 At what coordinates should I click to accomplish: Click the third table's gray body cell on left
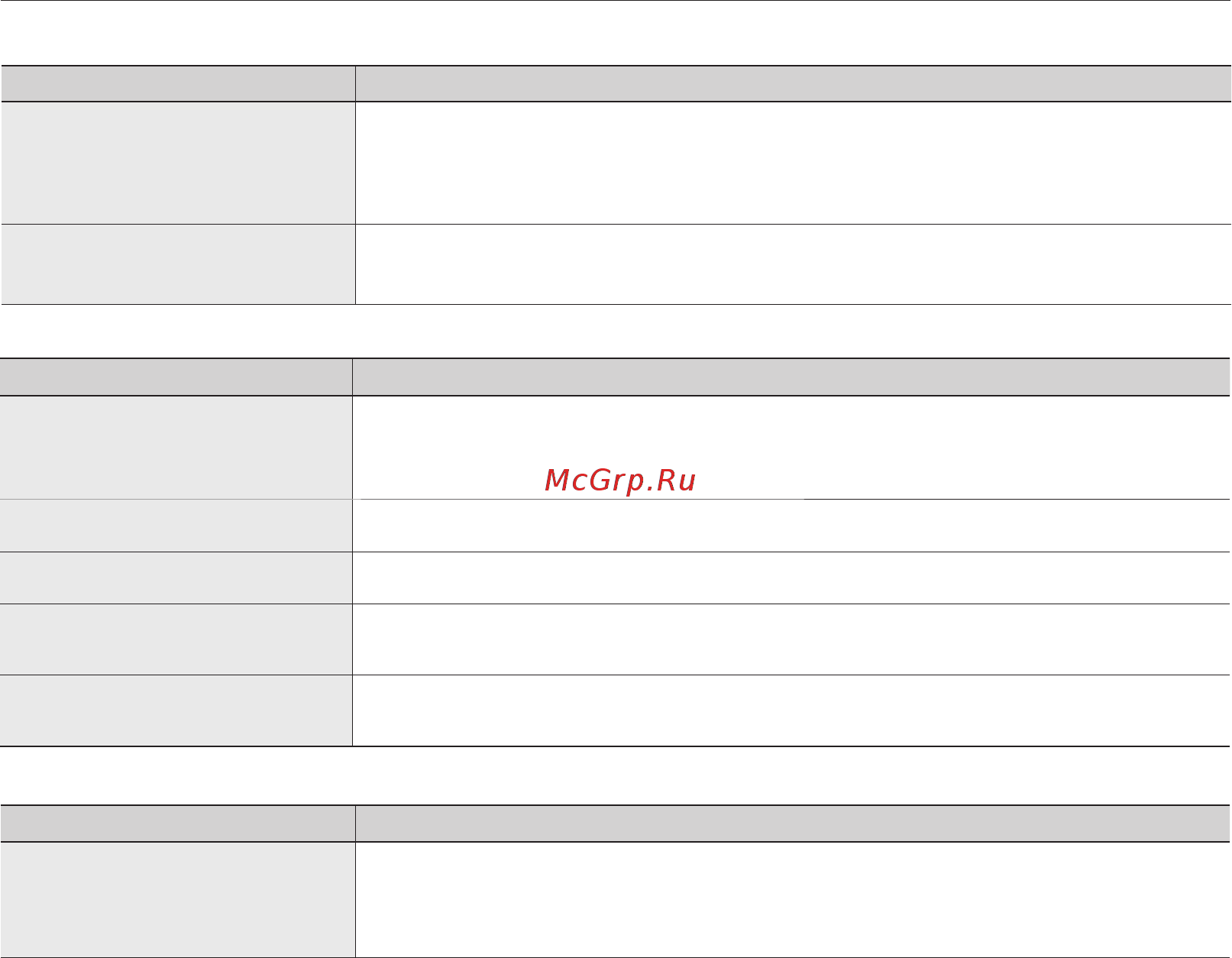coord(178,900)
